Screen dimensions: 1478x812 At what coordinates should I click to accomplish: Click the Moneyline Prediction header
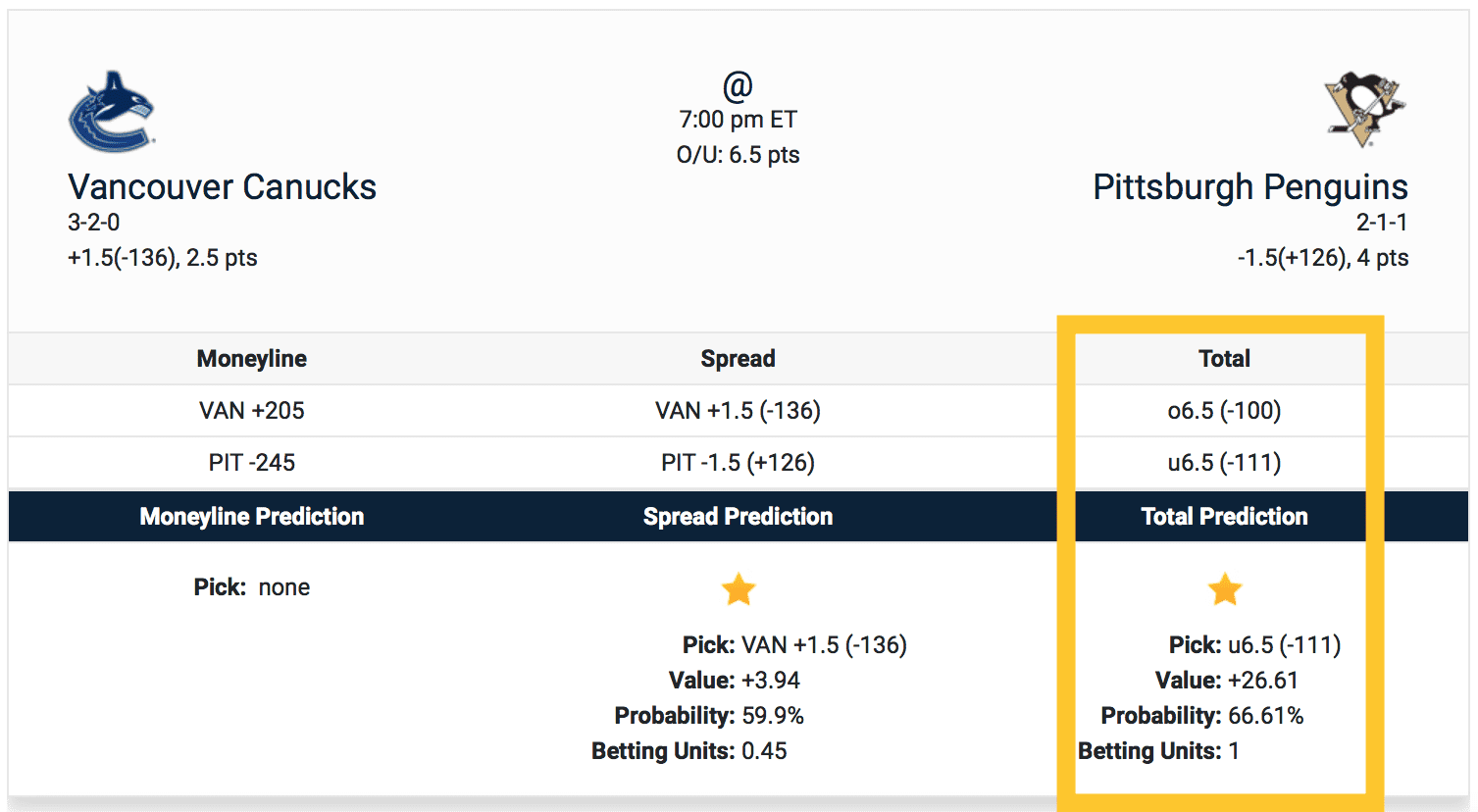pos(252,517)
